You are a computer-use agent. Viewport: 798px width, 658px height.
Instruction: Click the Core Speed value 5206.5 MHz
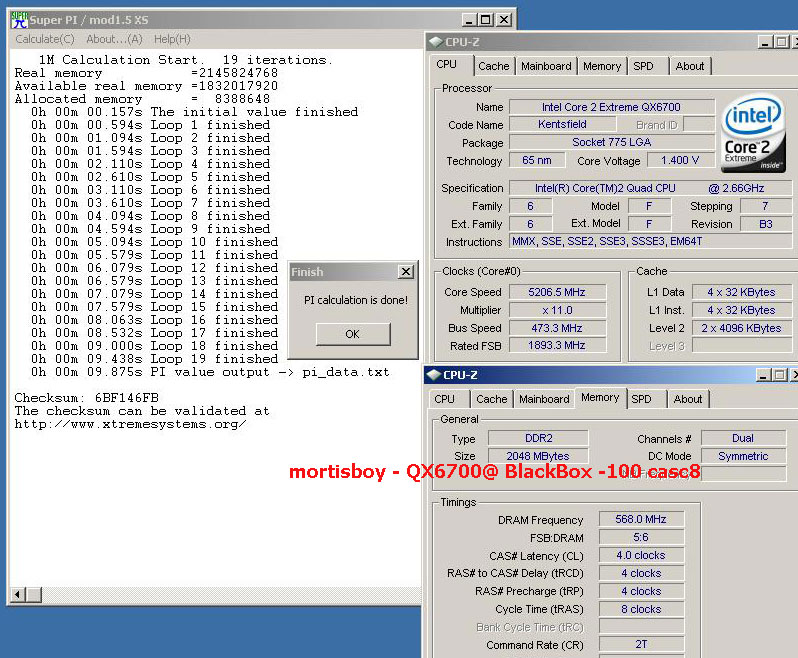click(557, 292)
